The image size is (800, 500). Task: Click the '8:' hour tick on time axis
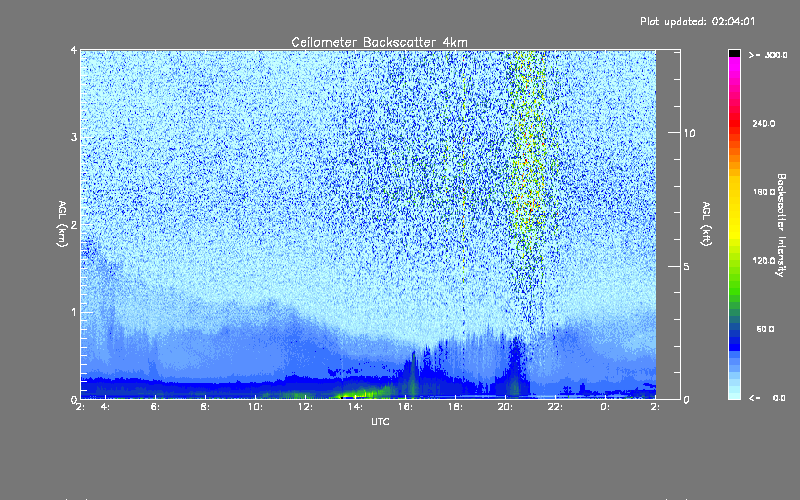click(205, 407)
